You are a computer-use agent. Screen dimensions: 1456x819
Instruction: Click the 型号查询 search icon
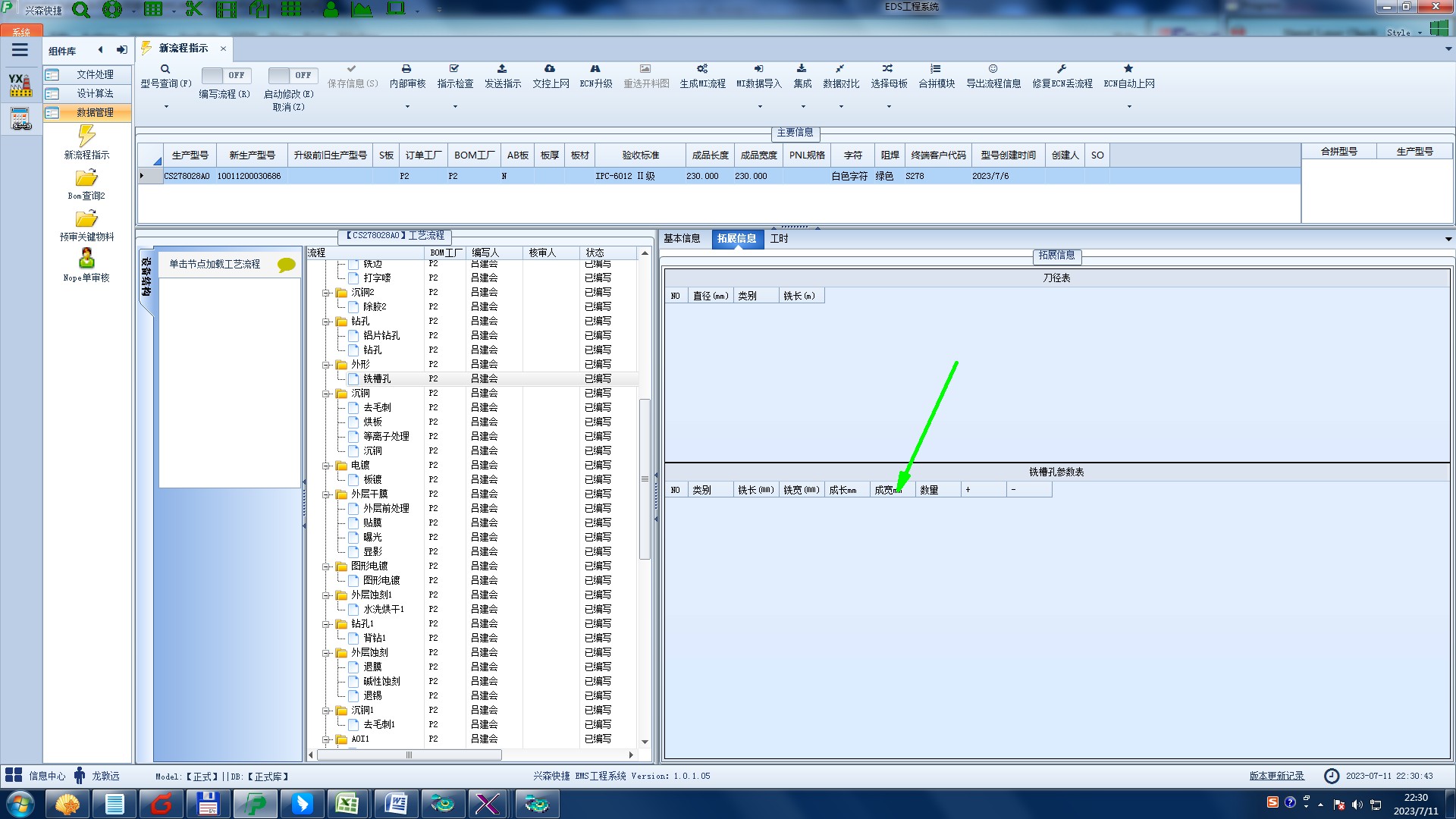click(165, 69)
